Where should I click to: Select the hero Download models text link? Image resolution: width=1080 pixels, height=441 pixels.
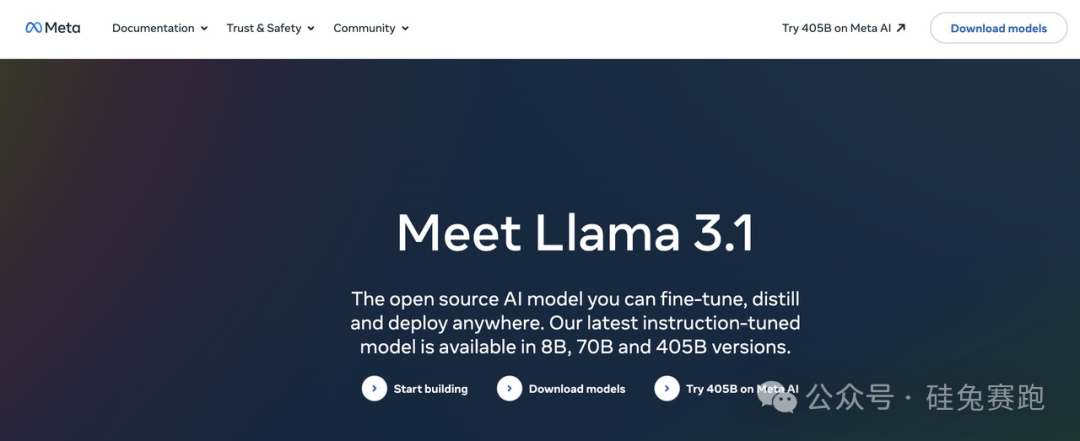(577, 389)
